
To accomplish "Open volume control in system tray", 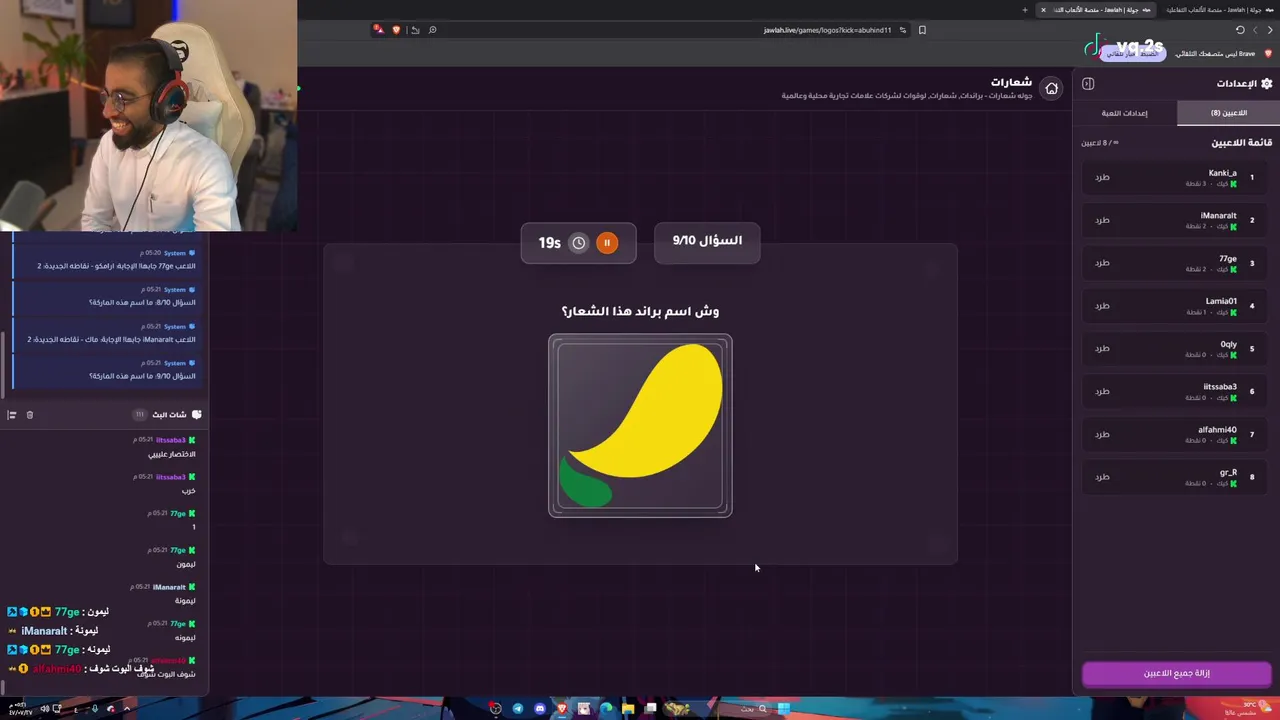I will pos(44,709).
